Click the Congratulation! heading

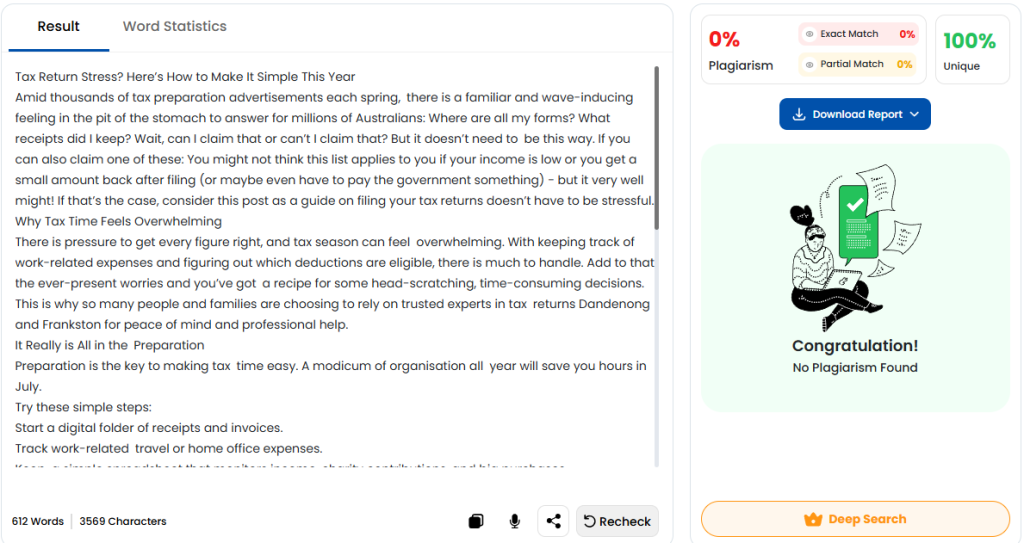click(x=855, y=346)
